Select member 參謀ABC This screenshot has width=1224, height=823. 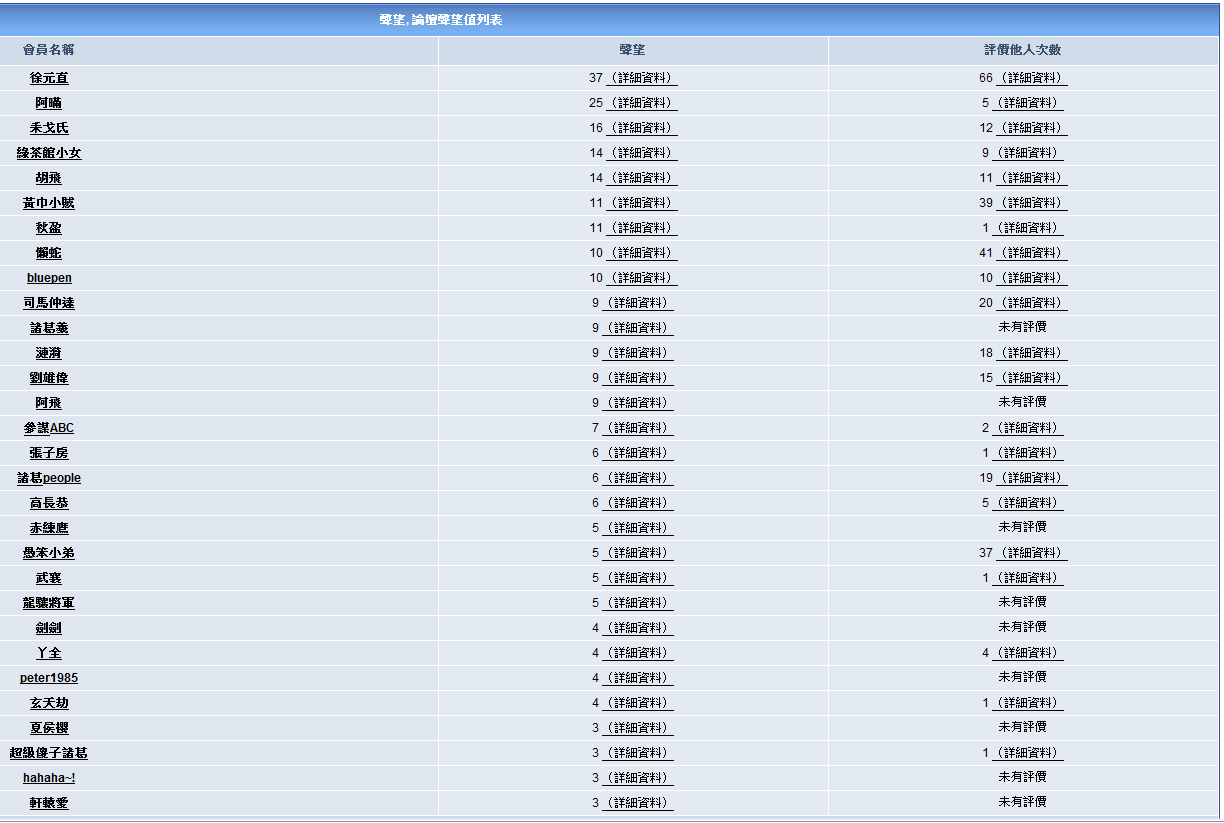[49, 428]
